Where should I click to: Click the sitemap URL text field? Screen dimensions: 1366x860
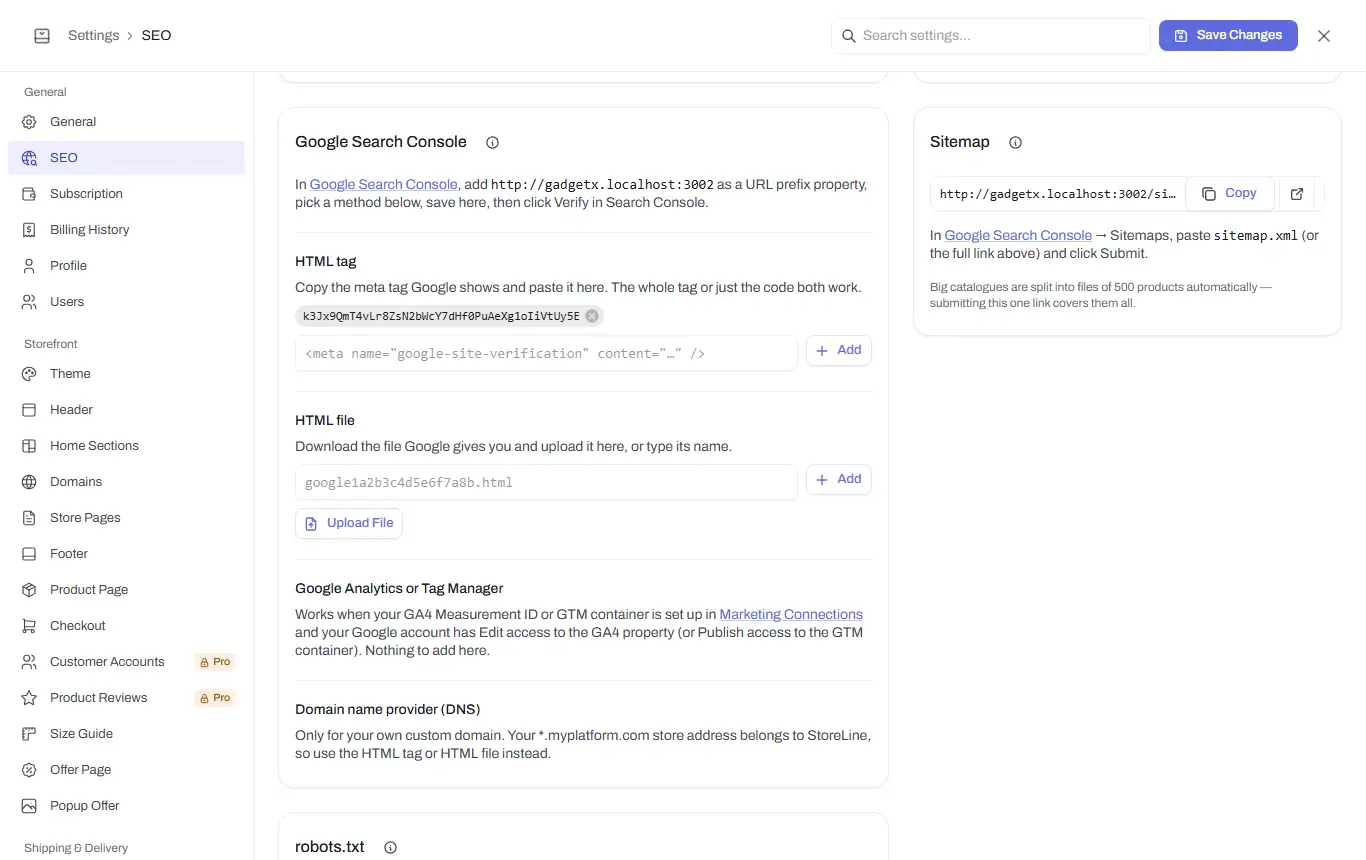(1057, 194)
